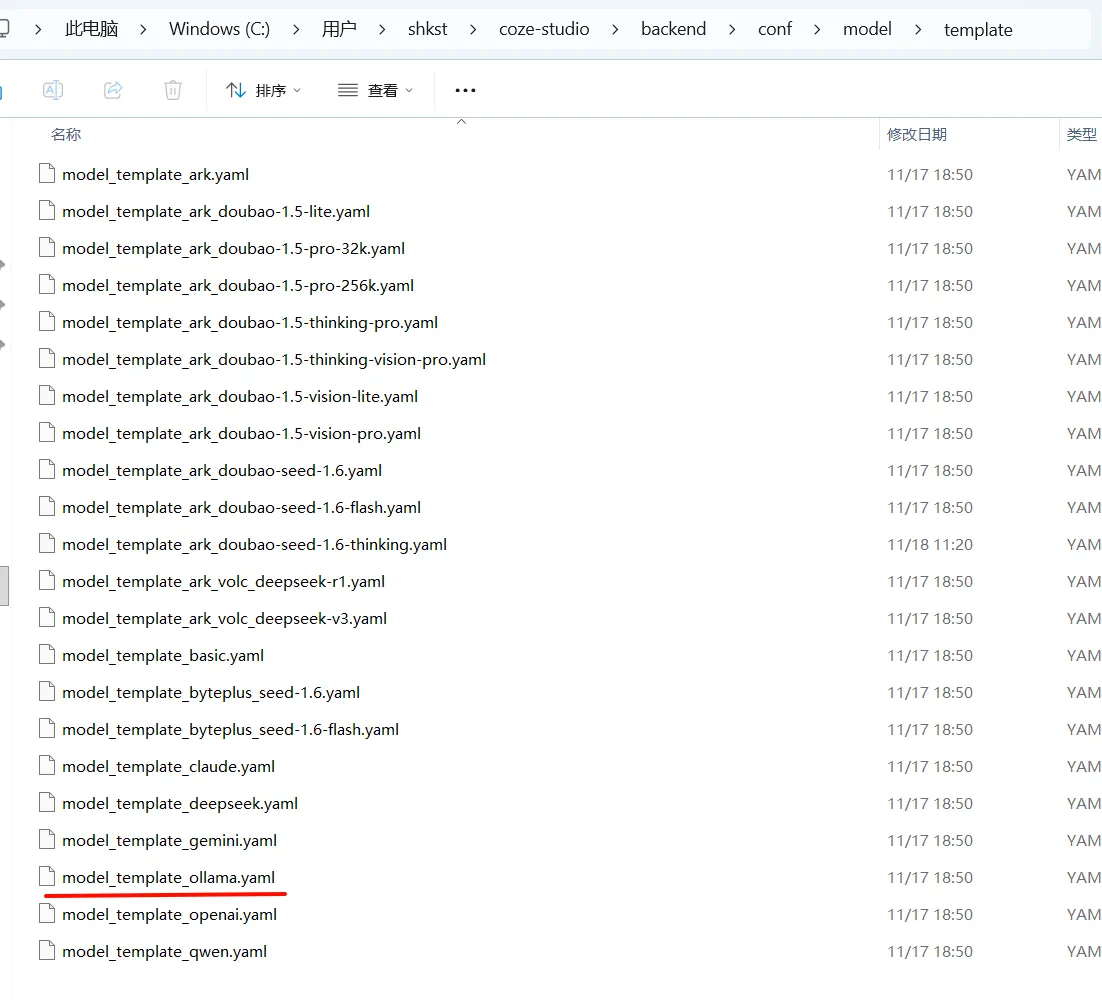1102x1000 pixels.
Task: Select file model_template_ark_doubao-seed-1.6-flash.yaml
Action: click(241, 508)
